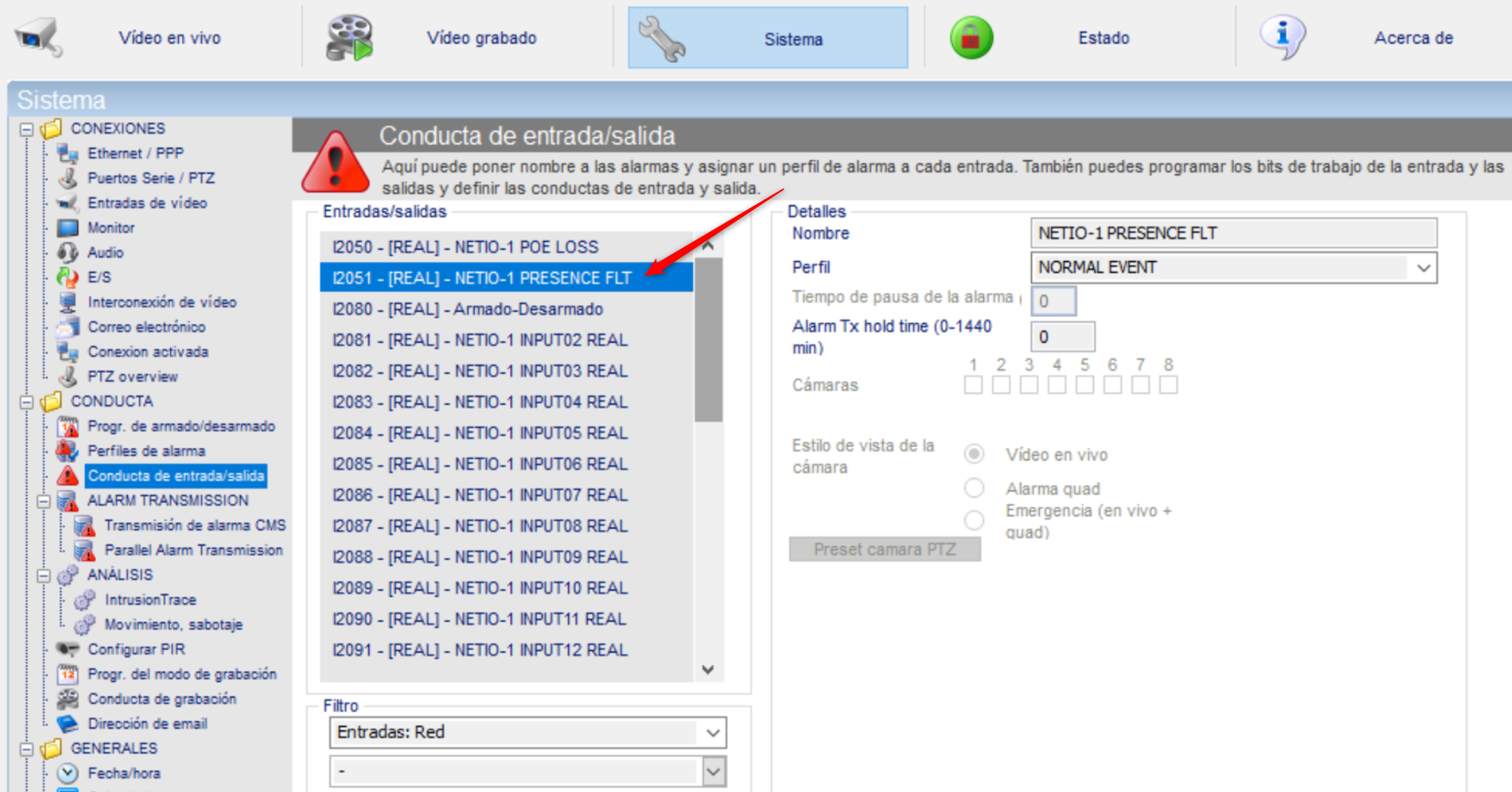Click the Tiempo de pausa de la alarma field

tap(1053, 301)
